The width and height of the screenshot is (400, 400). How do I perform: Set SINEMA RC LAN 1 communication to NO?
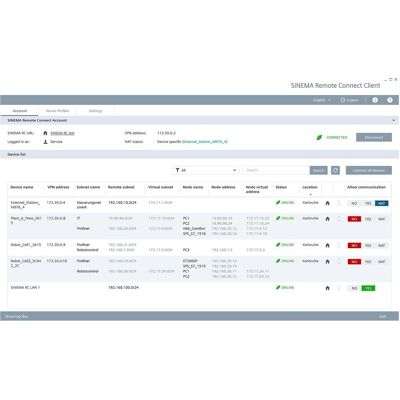(x=354, y=288)
